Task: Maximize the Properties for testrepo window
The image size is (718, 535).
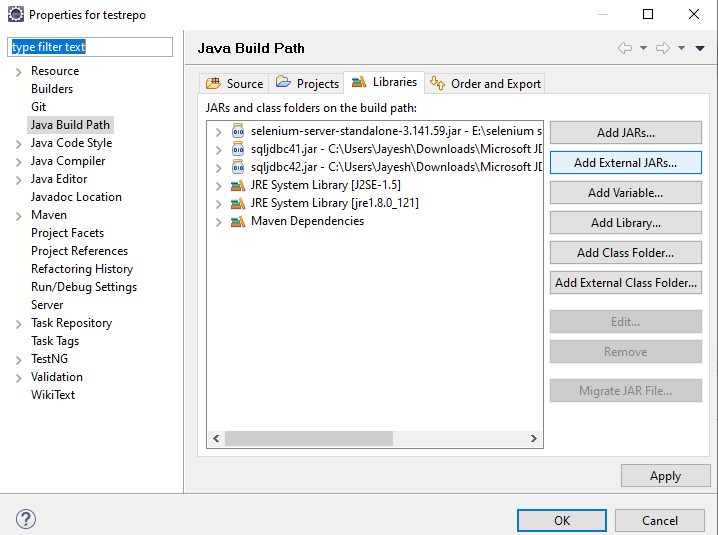Action: click(648, 14)
